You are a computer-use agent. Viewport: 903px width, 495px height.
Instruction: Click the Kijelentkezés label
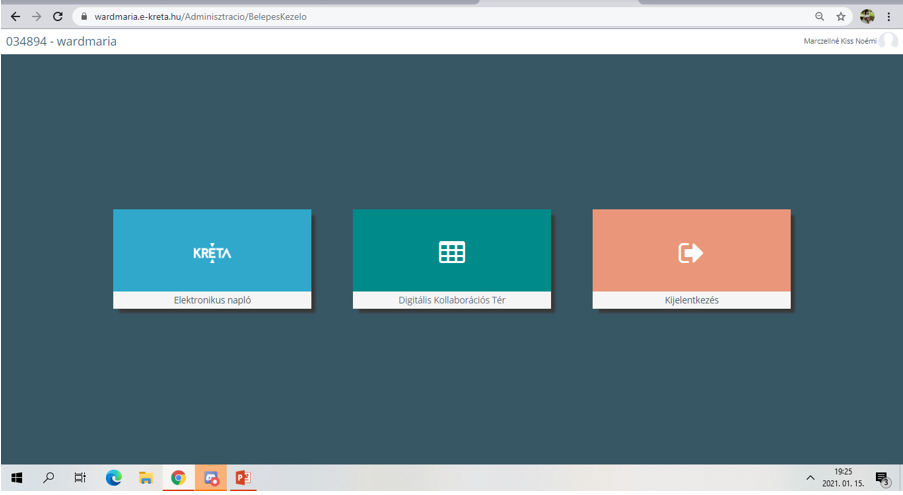691,300
